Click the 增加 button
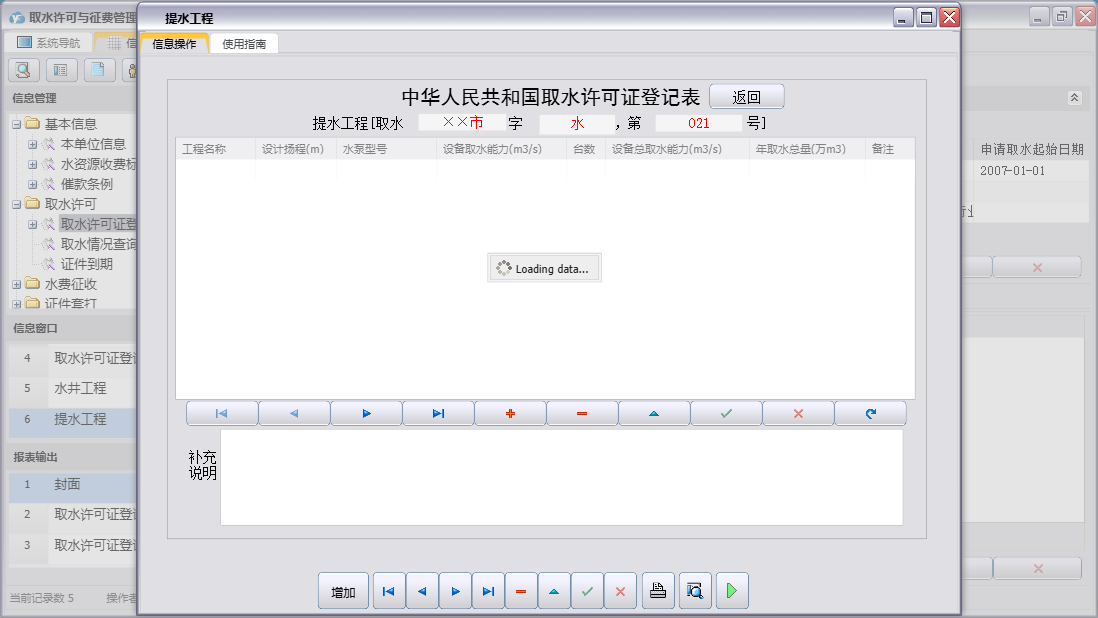The image size is (1098, 618). point(343,591)
